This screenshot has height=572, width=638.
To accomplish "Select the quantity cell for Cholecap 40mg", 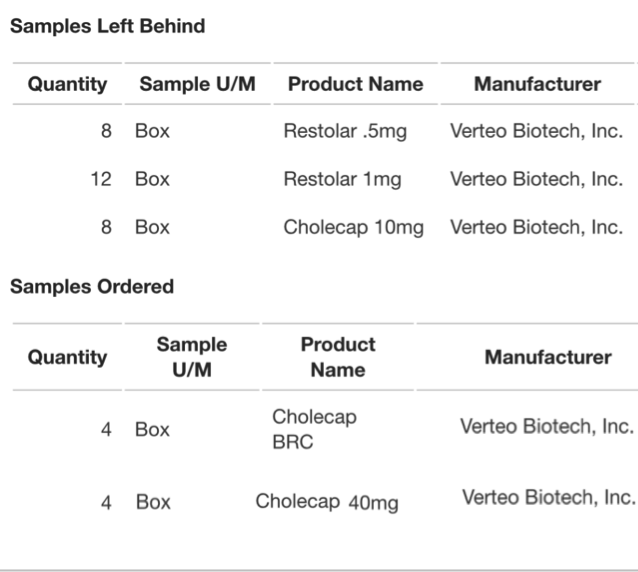I will 104,503.
